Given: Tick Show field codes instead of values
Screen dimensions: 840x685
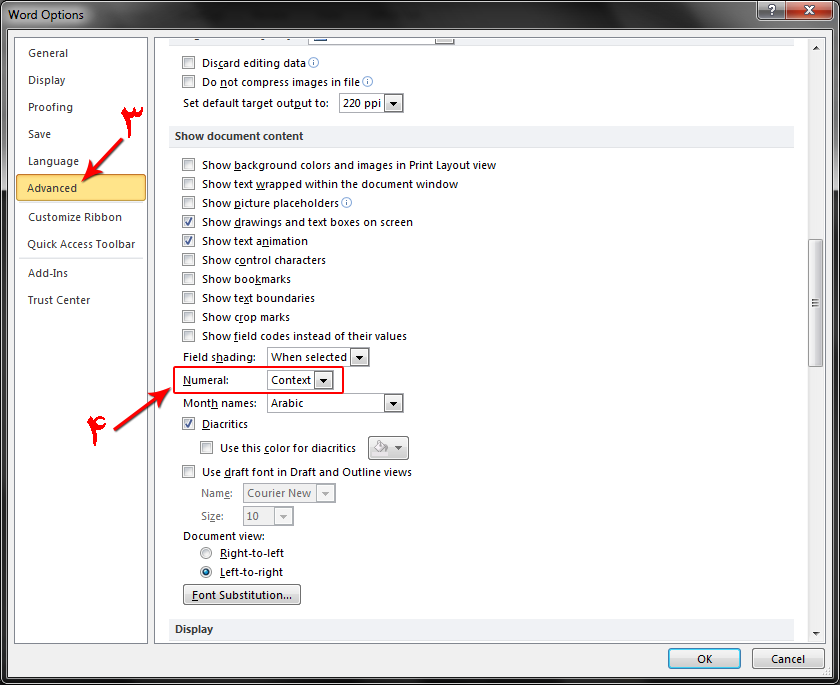Looking at the screenshot, I should pos(189,336).
